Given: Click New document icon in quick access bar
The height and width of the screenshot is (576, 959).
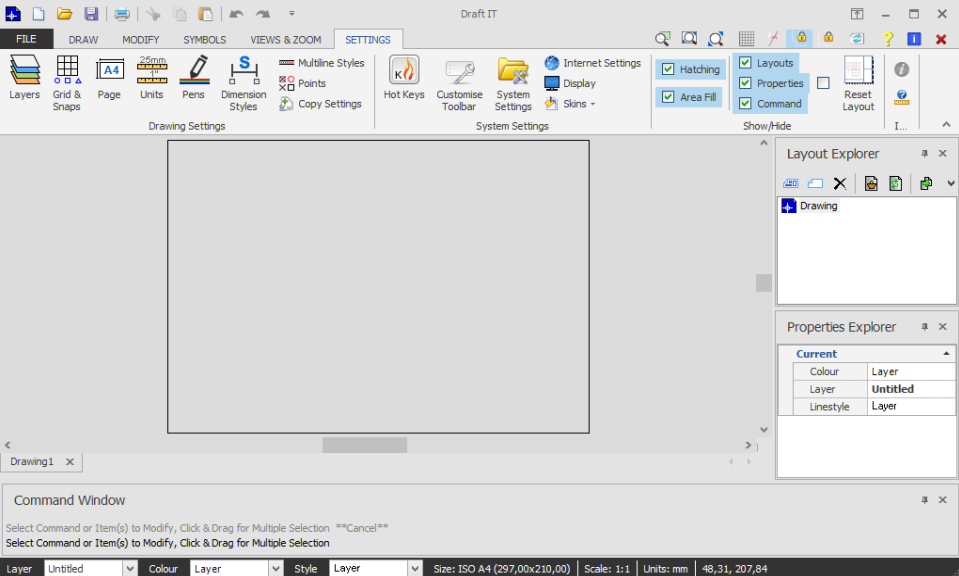Looking at the screenshot, I should pyautogui.click(x=39, y=13).
